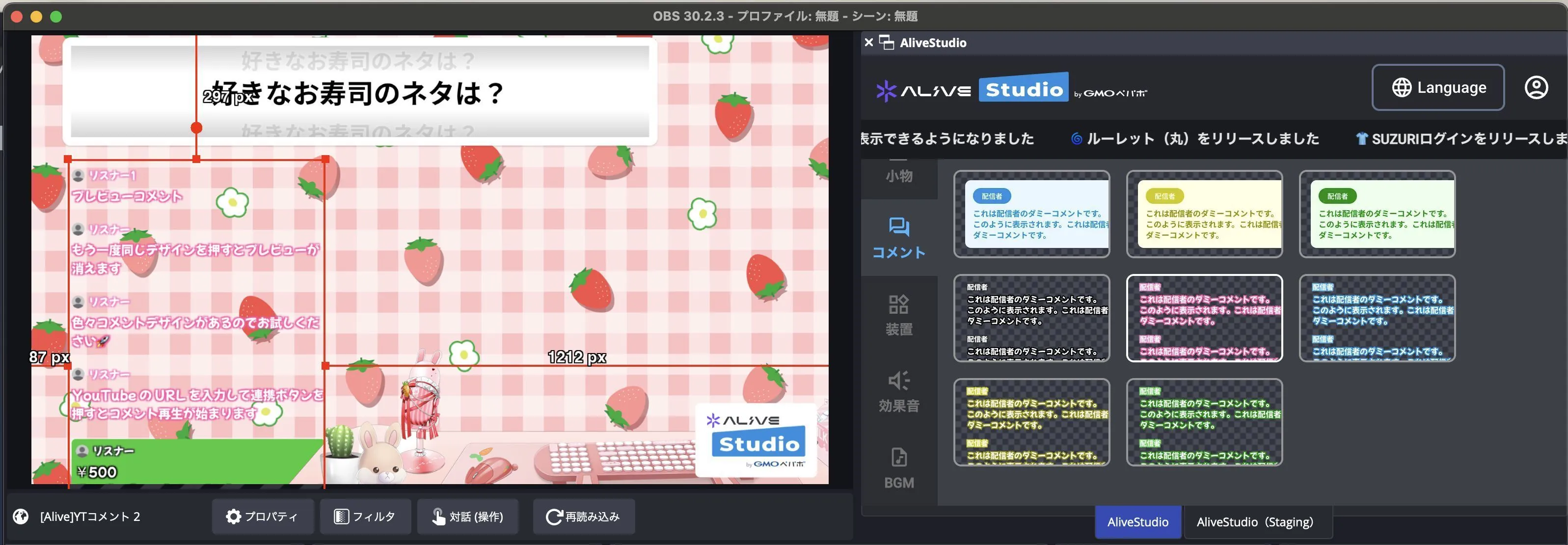Click the Language button
The width and height of the screenshot is (1568, 545).
click(x=1438, y=87)
